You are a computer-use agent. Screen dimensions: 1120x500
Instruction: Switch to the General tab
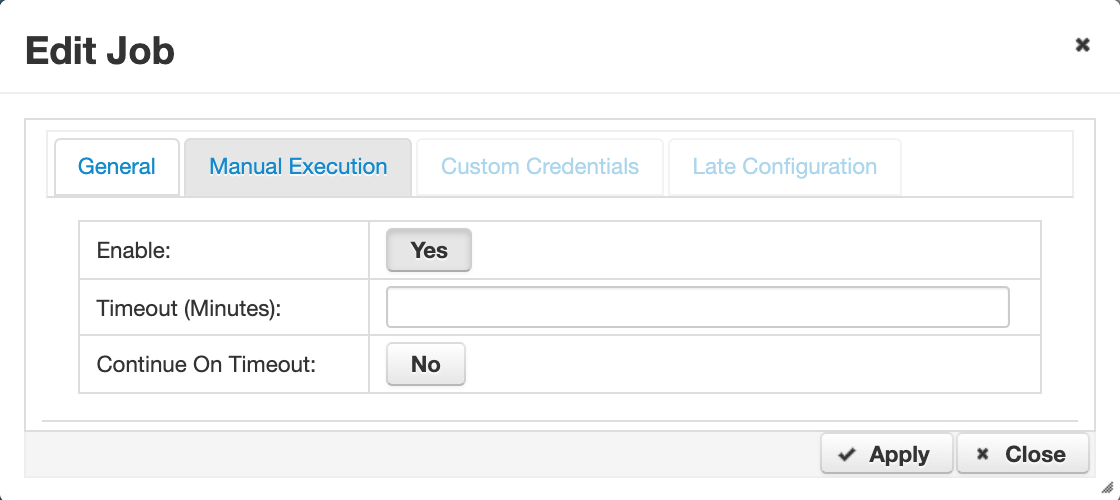116,166
